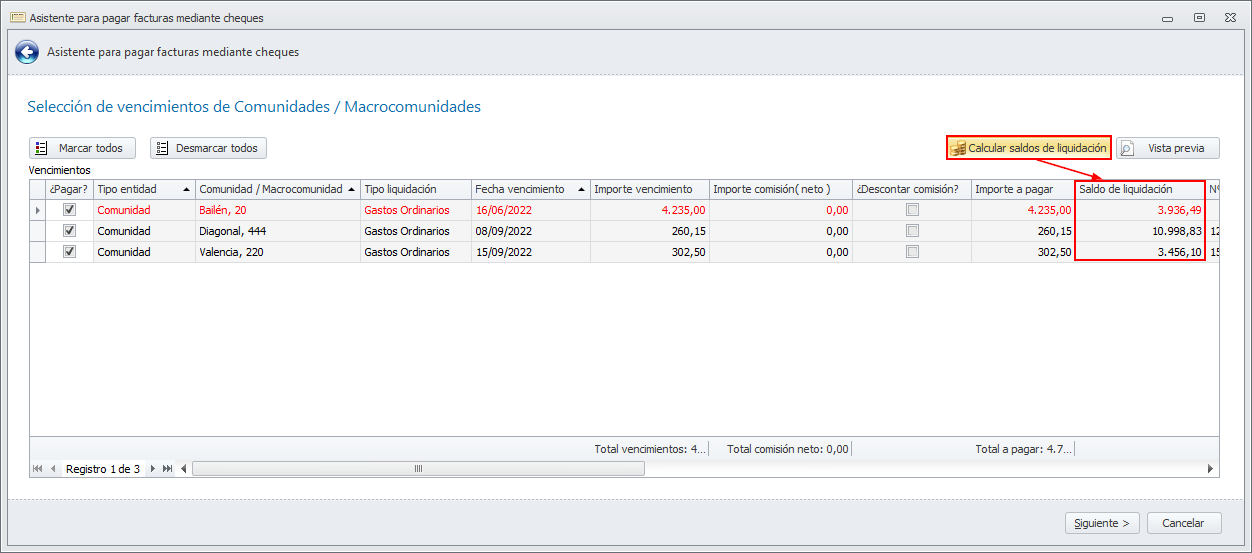
Task: Sort by Comunidad / Macrocomunidad column header
Action: click(x=278, y=189)
